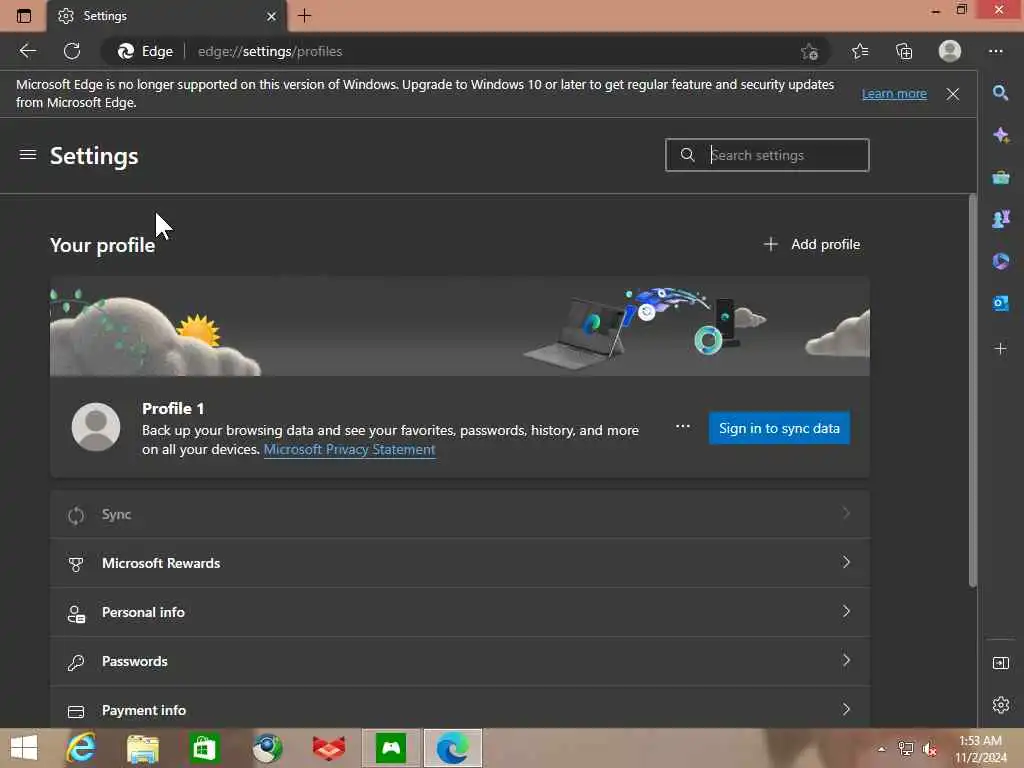
Task: Open the taskbar clock showing 1:53 AM
Action: [980, 749]
